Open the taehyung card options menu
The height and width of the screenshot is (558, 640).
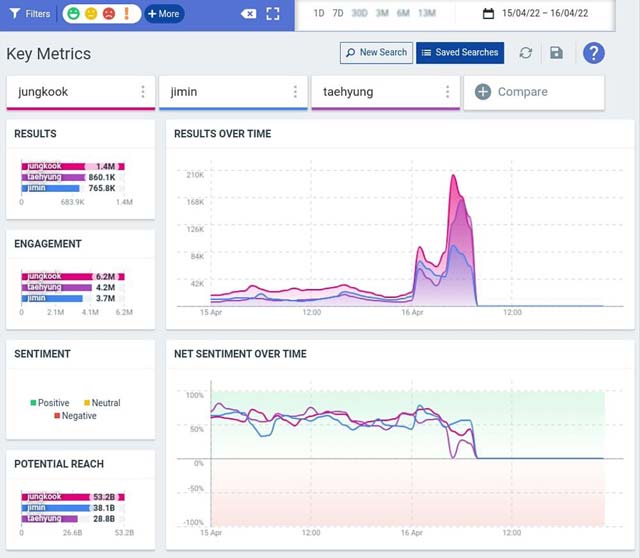point(447,91)
